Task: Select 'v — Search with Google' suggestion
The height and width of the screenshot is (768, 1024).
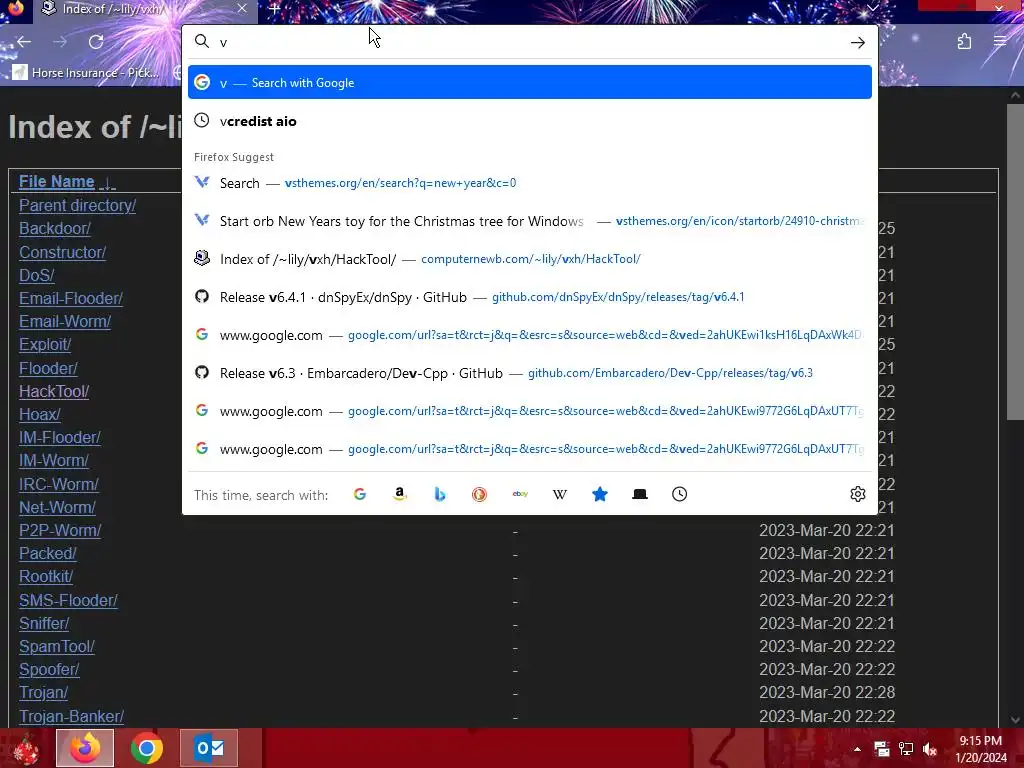Action: [x=530, y=82]
